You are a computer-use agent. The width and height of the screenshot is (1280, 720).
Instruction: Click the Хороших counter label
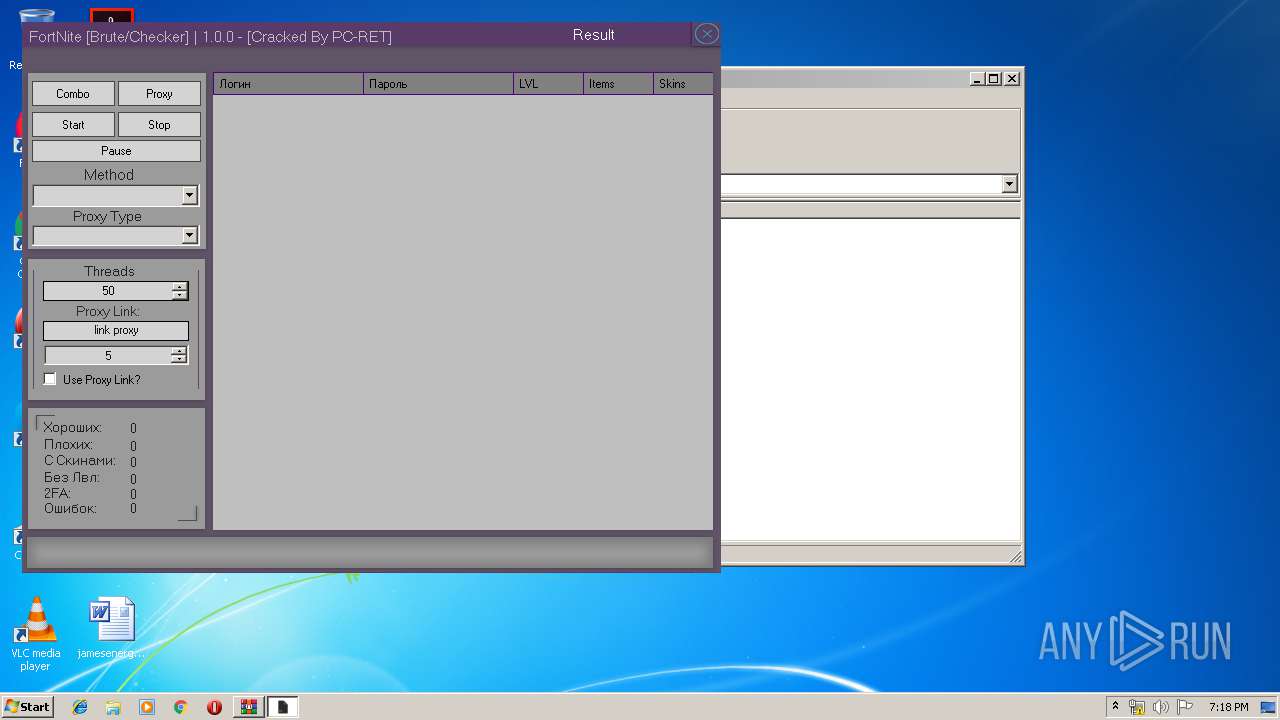(72, 428)
